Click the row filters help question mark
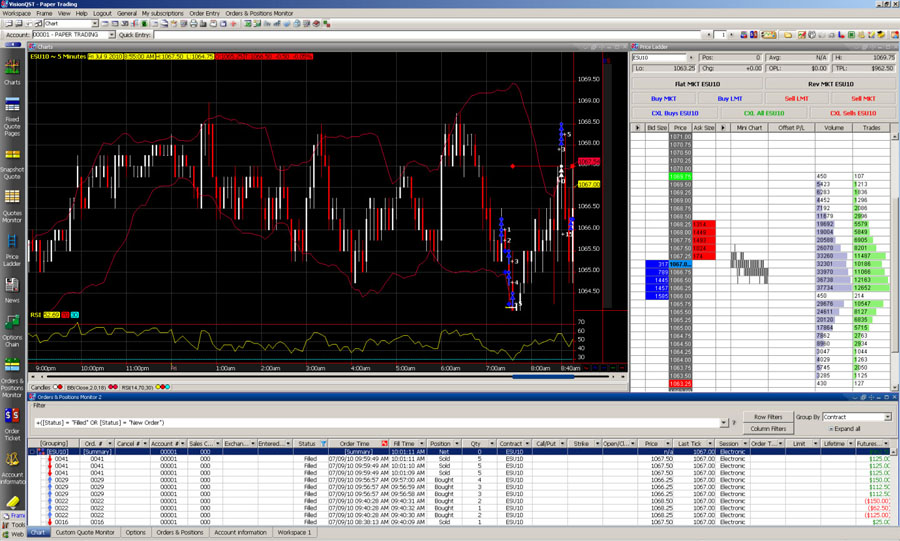This screenshot has width=900, height=541. click(734, 423)
